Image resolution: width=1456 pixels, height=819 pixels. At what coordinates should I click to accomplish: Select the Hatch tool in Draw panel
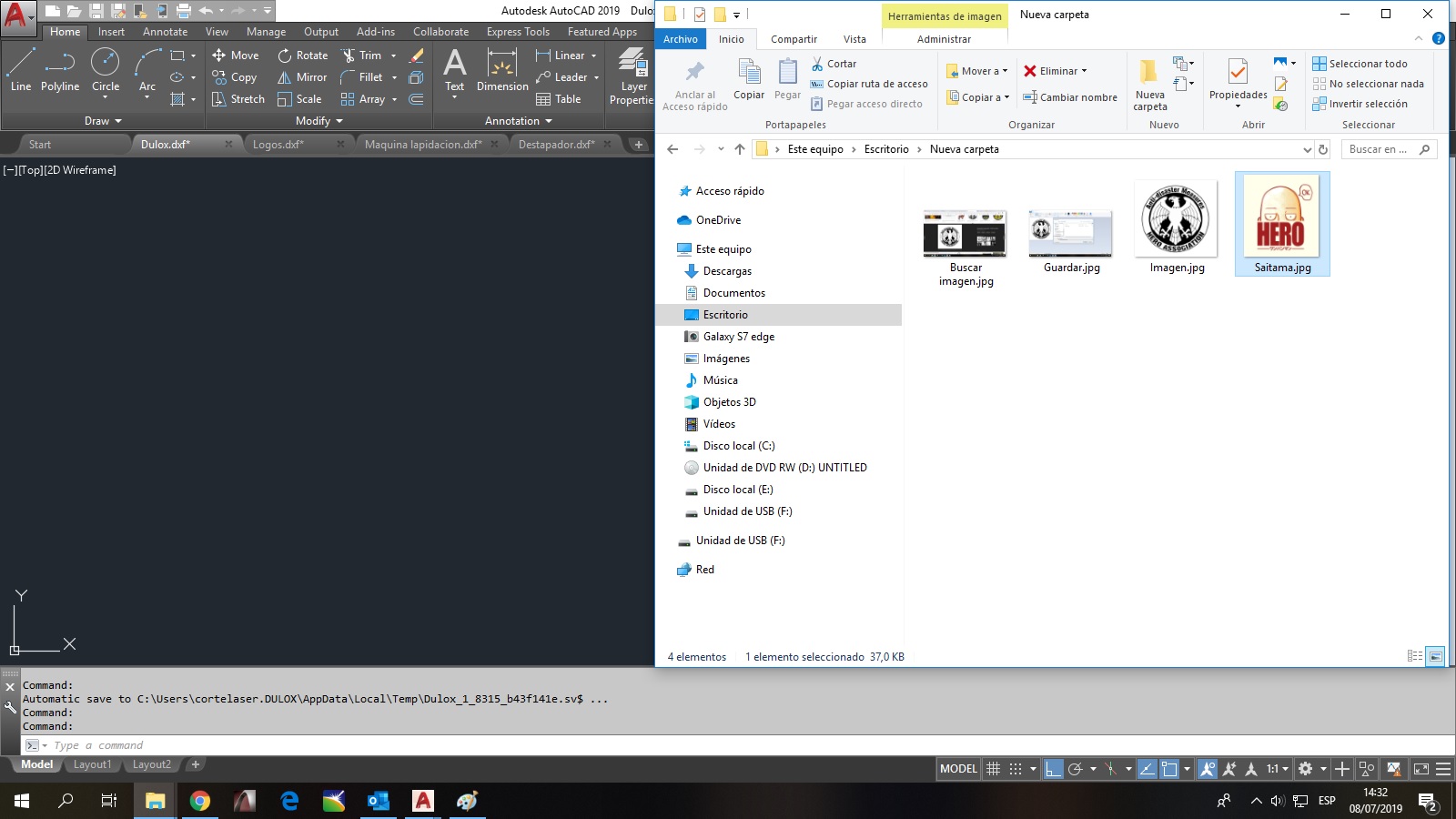tap(177, 99)
